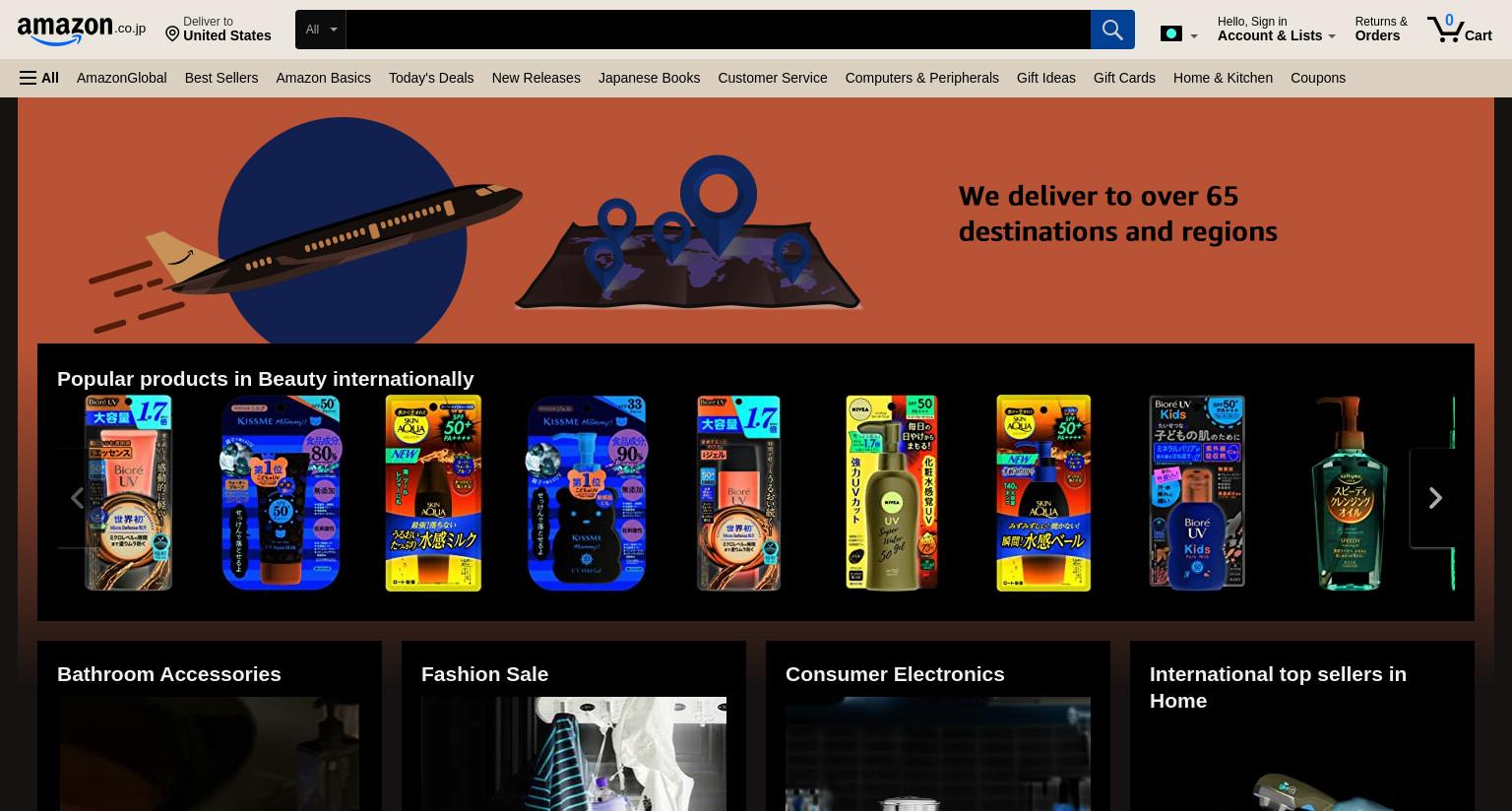Expand the language selector arrow

click(x=1194, y=36)
